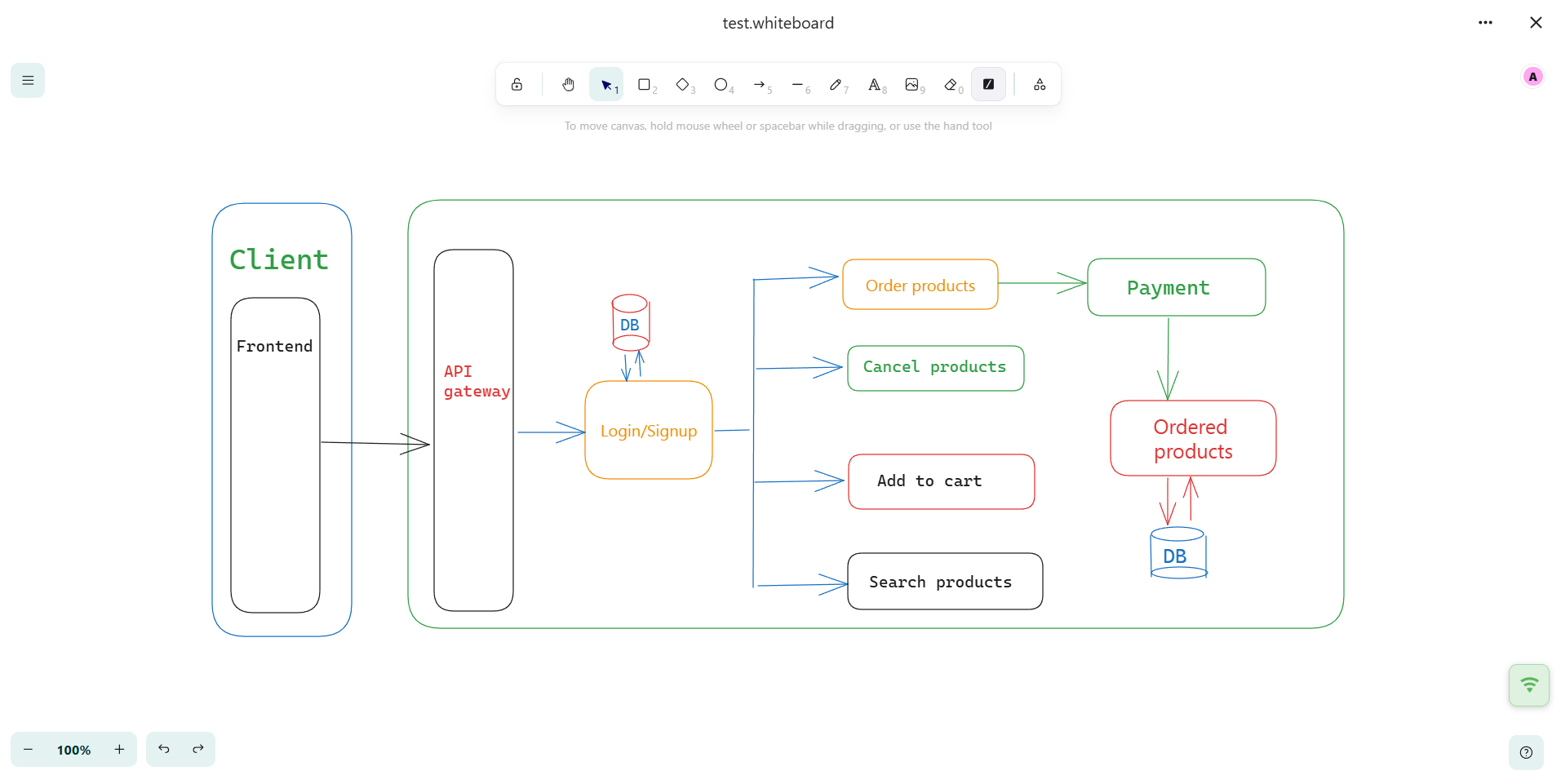Select the Text tool
Image resolution: width=1561 pixels, height=784 pixels.
pos(874,84)
